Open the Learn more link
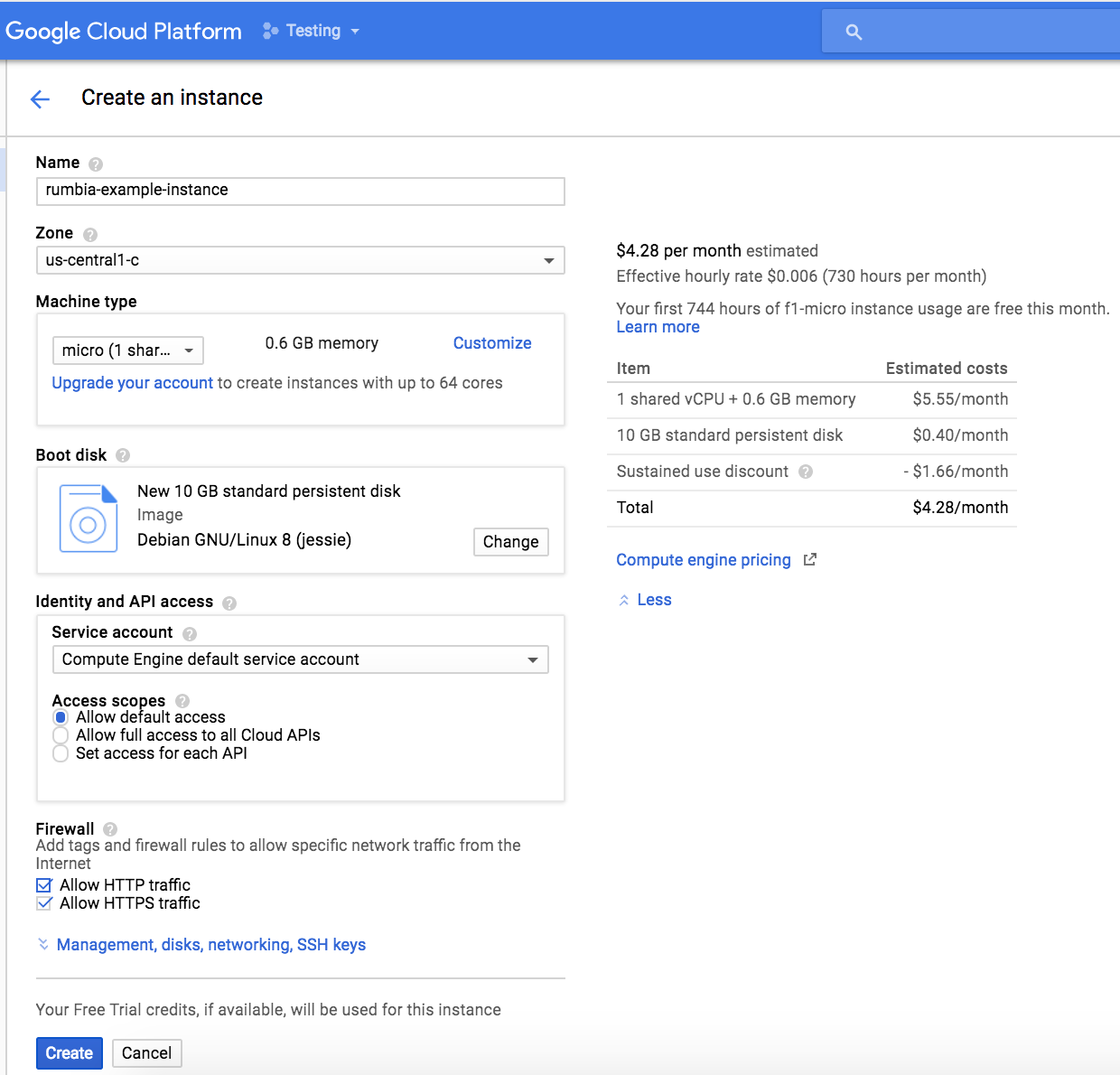This screenshot has width=1120, height=1075. point(658,327)
